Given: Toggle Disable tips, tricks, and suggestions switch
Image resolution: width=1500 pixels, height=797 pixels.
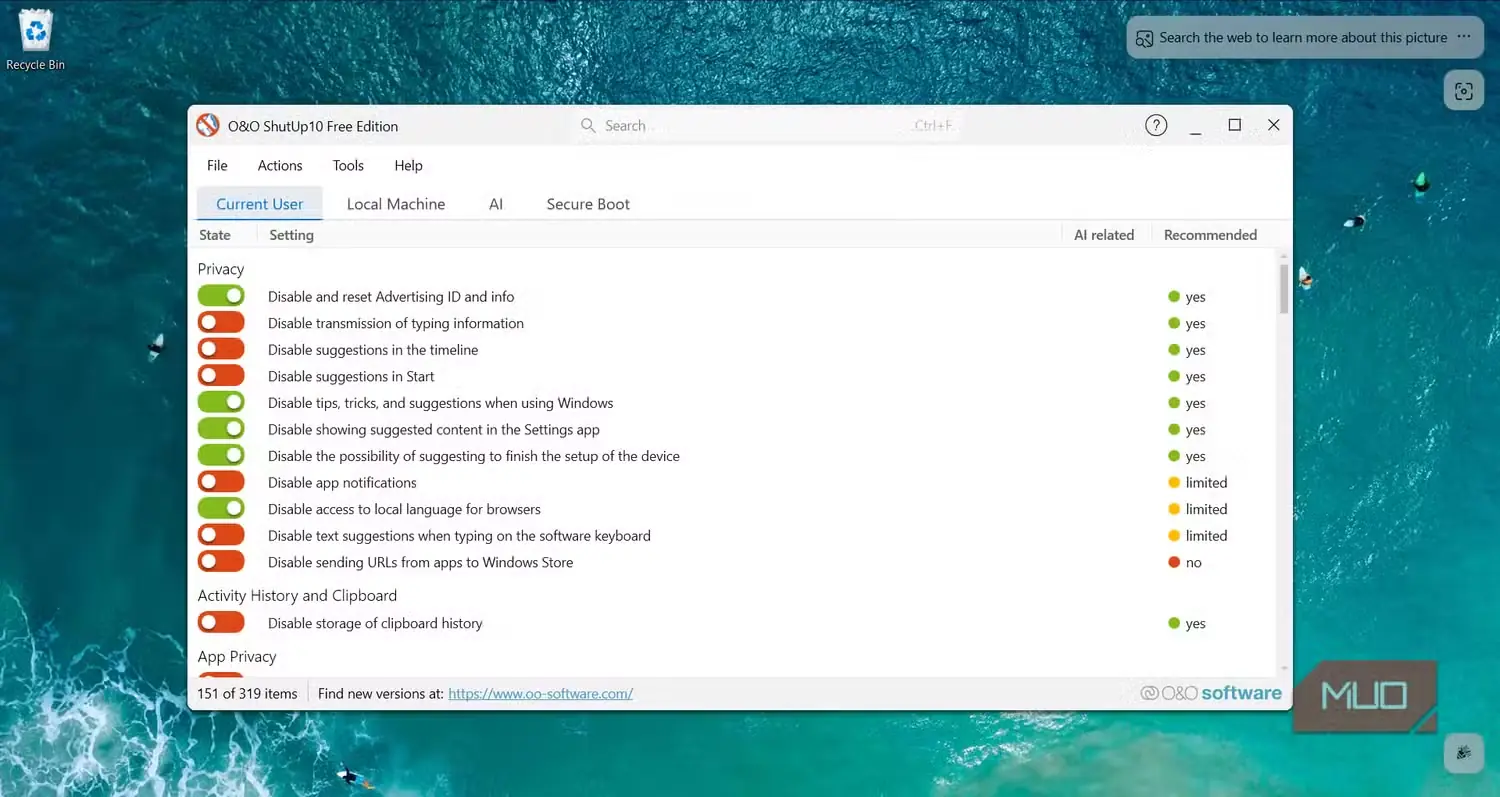Looking at the screenshot, I should (221, 403).
